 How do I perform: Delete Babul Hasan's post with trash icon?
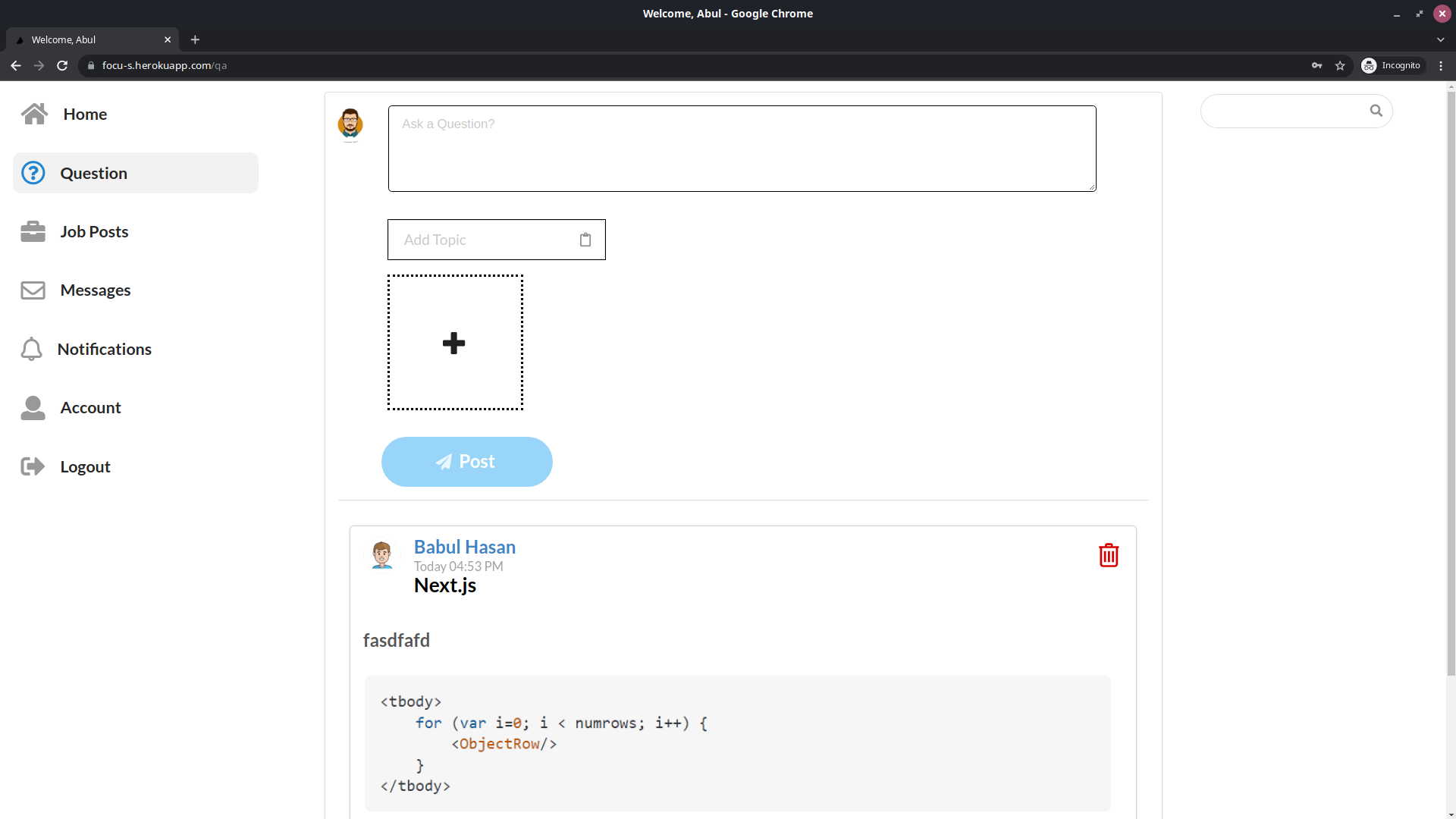pyautogui.click(x=1109, y=555)
